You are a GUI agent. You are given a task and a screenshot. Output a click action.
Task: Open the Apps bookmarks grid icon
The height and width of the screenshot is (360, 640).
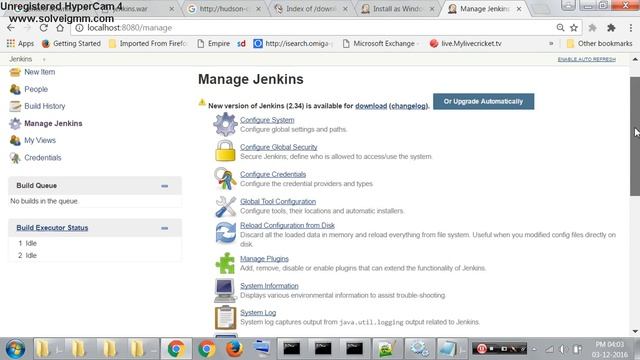(11, 43)
